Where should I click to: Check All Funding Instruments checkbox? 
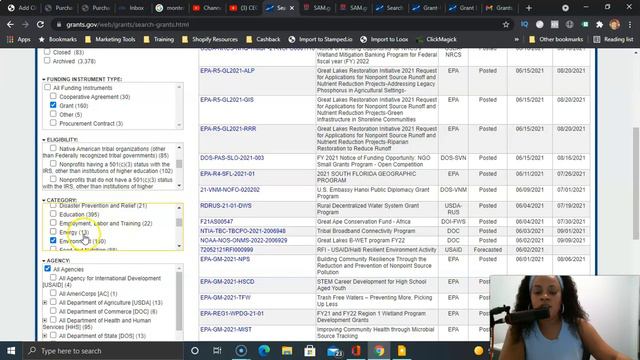(x=47, y=87)
